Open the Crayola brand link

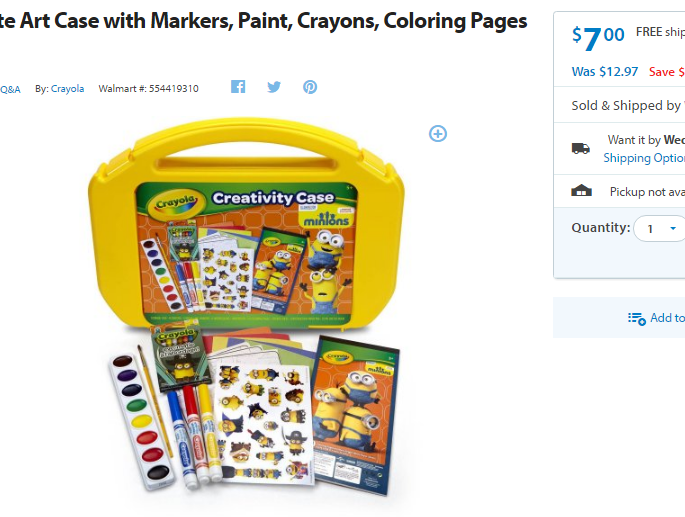(67, 89)
